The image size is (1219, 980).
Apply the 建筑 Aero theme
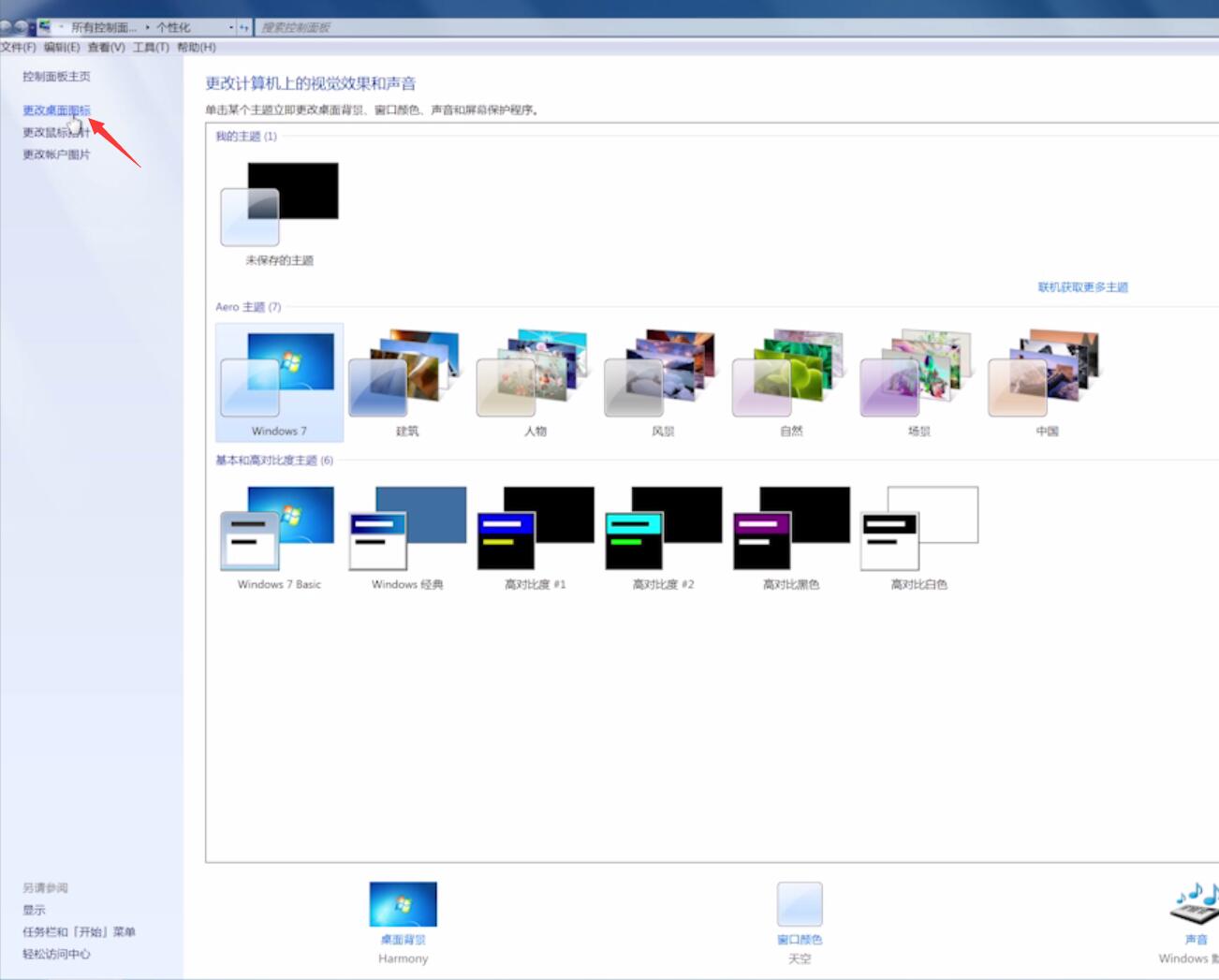click(407, 382)
